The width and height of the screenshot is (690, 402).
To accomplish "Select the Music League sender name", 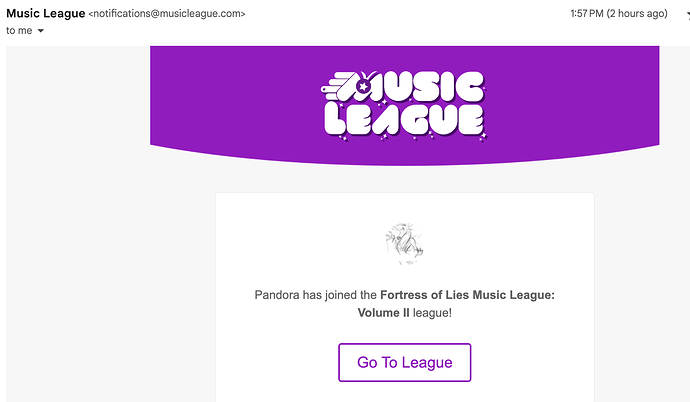I will (45, 13).
